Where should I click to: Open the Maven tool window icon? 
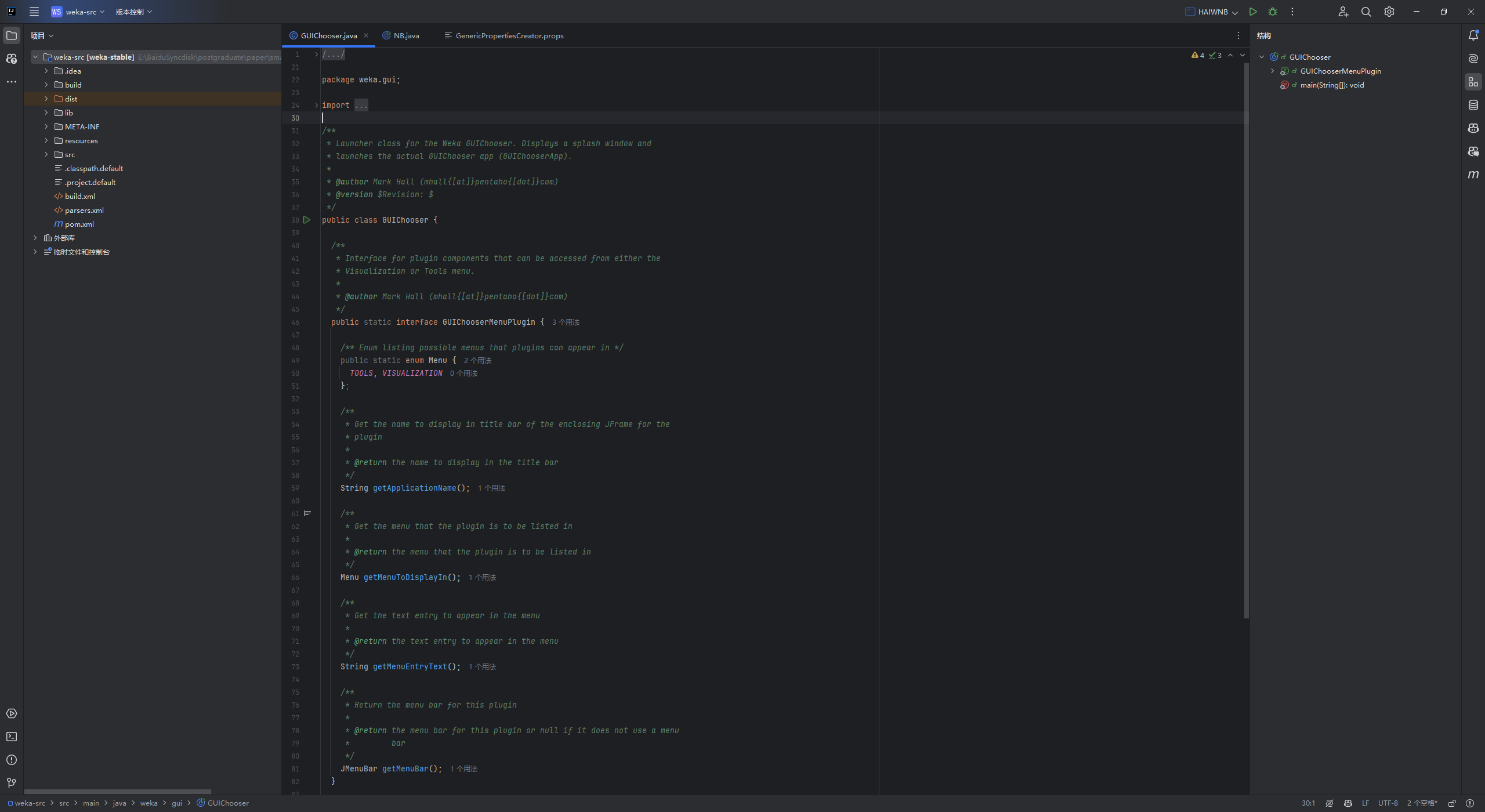(x=1473, y=175)
